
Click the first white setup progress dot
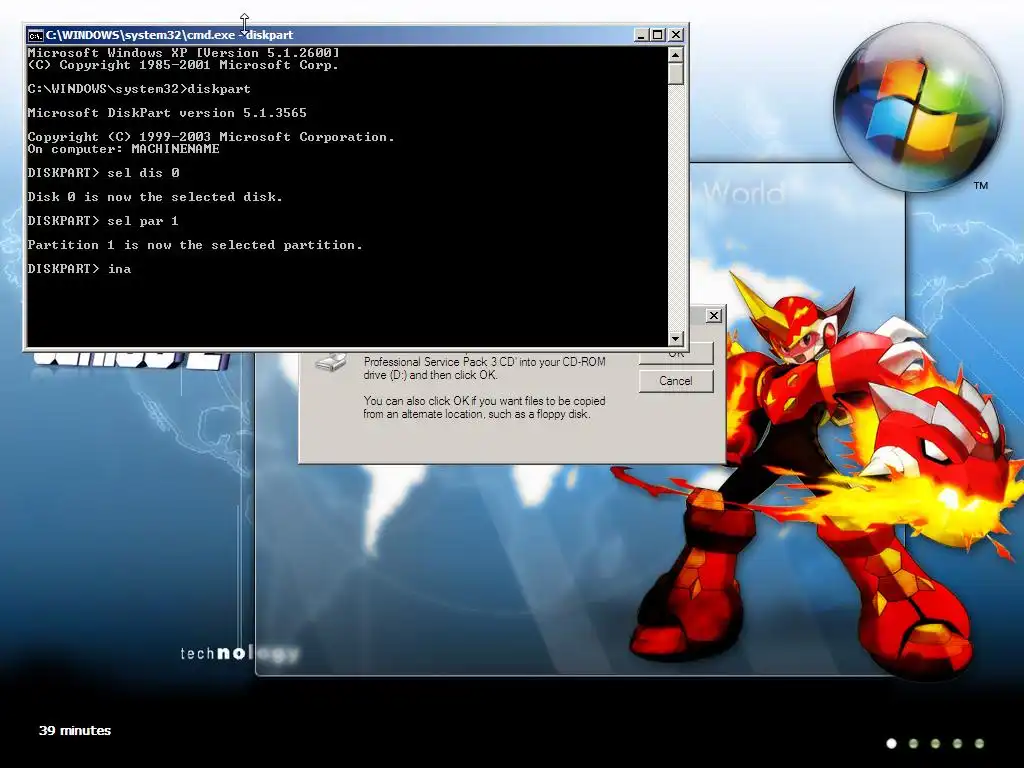(891, 743)
